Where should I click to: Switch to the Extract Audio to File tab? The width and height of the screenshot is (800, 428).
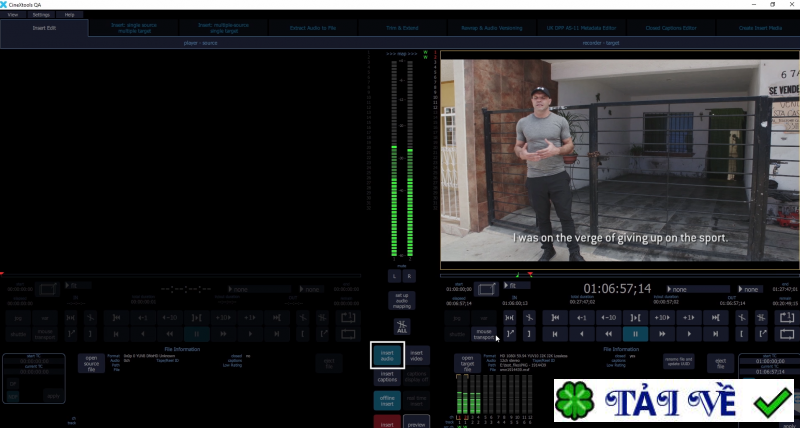pos(313,28)
